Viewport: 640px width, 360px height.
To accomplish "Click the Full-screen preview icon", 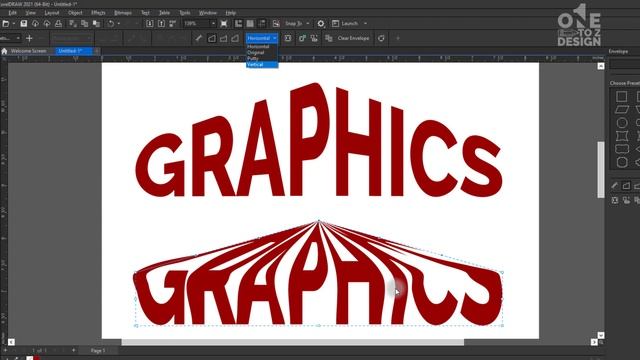I will pyautogui.click(x=224, y=24).
